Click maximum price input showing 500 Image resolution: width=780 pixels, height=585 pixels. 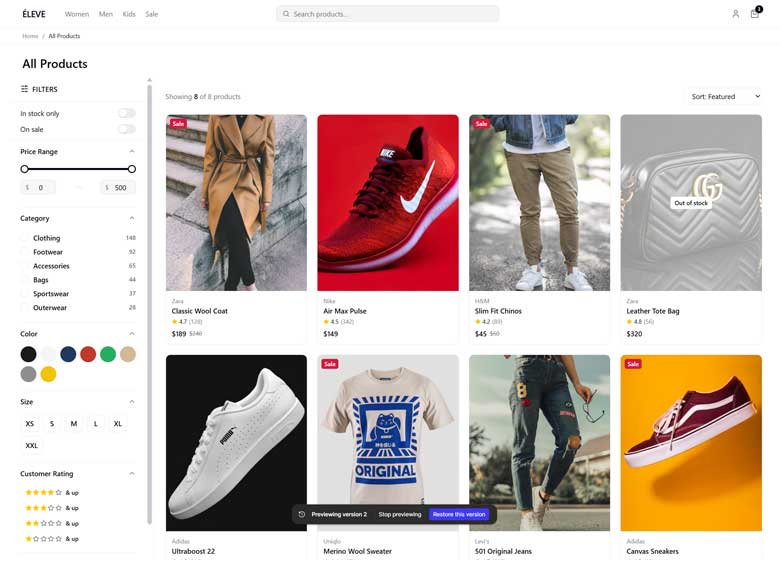118,188
